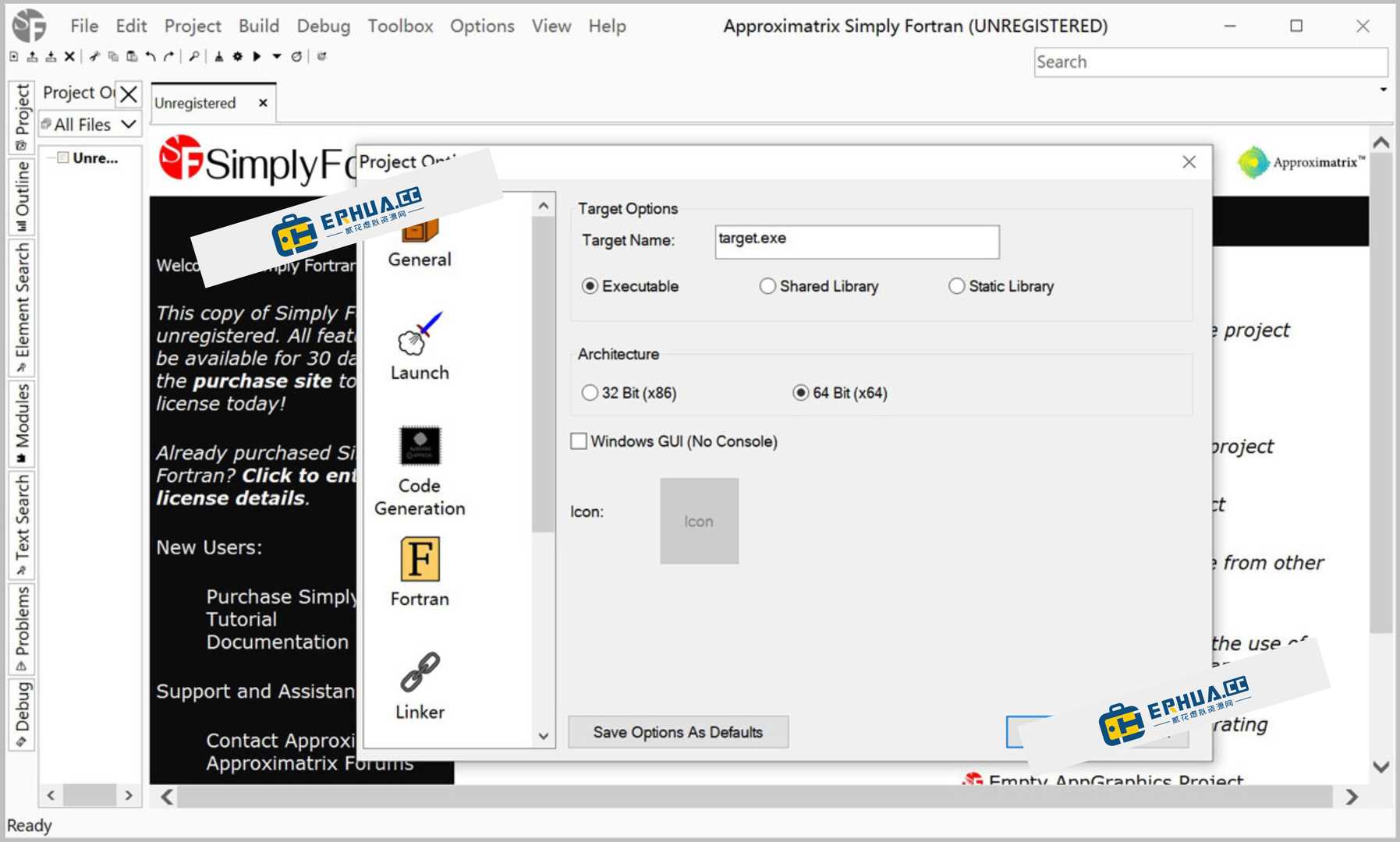
Task: Open the Linker options category
Action: click(420, 686)
